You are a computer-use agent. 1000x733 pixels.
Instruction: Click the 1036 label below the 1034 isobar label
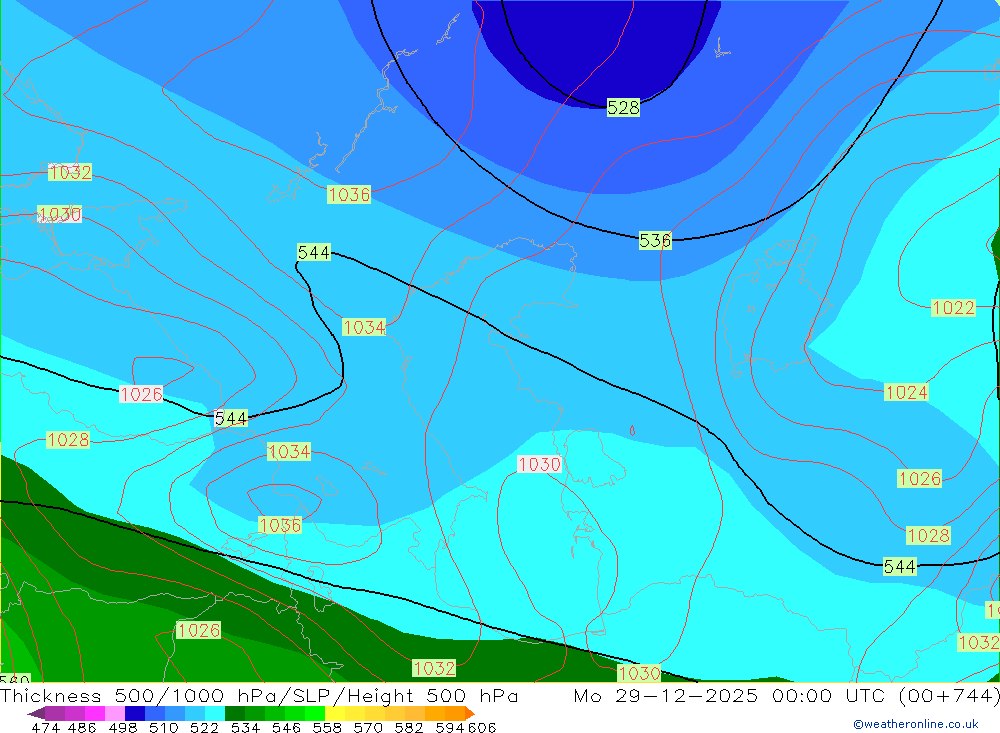coord(280,526)
